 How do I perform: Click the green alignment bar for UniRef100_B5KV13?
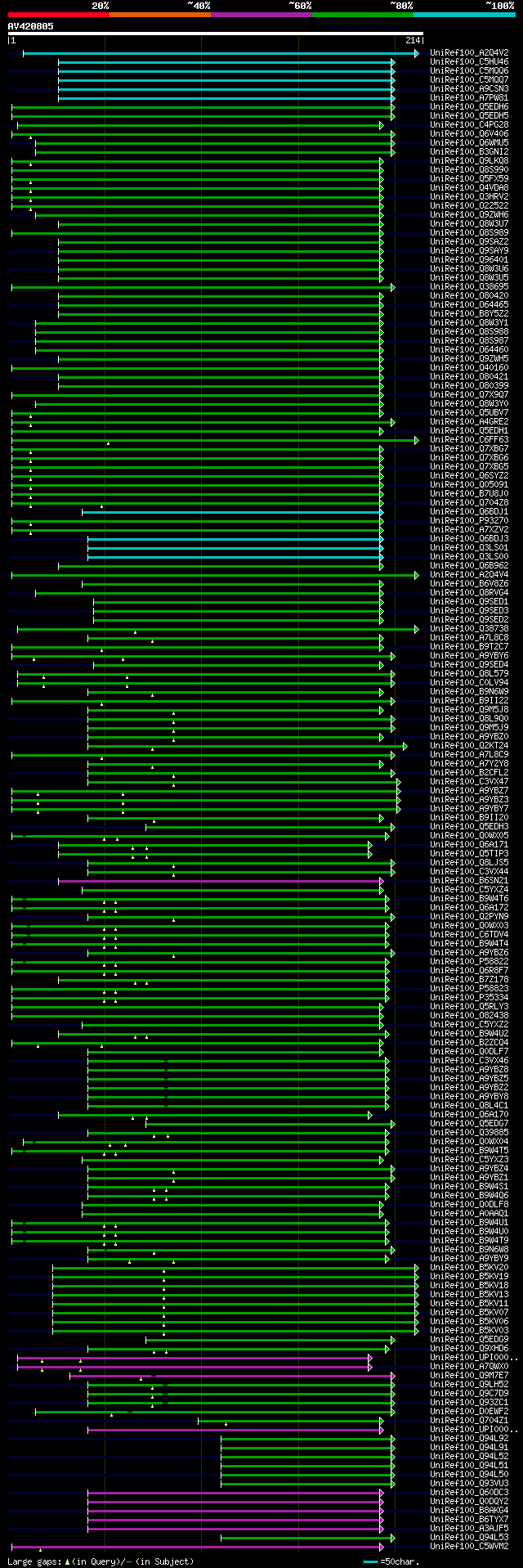tap(235, 1294)
